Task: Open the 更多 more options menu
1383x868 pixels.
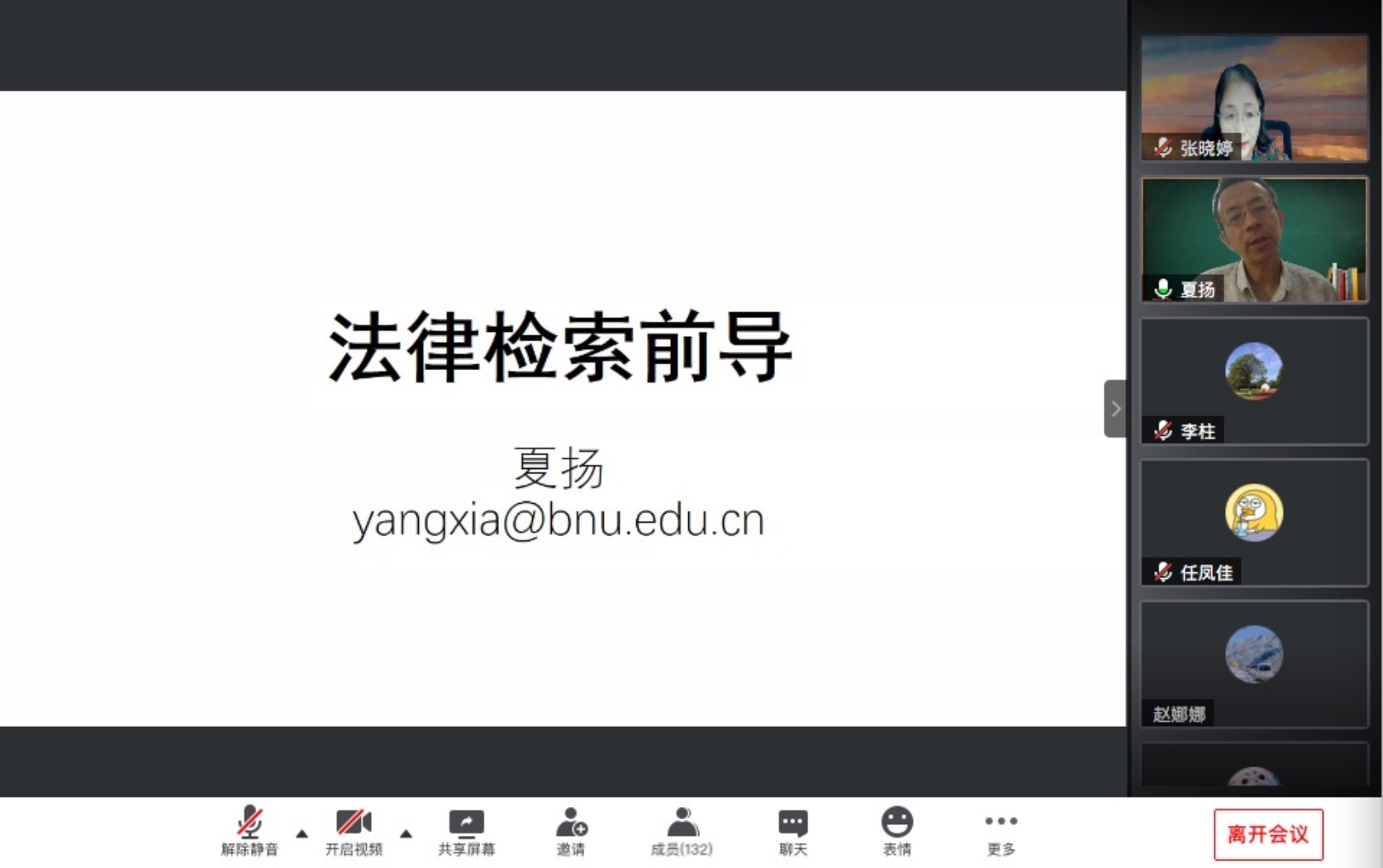Action: (x=1000, y=831)
